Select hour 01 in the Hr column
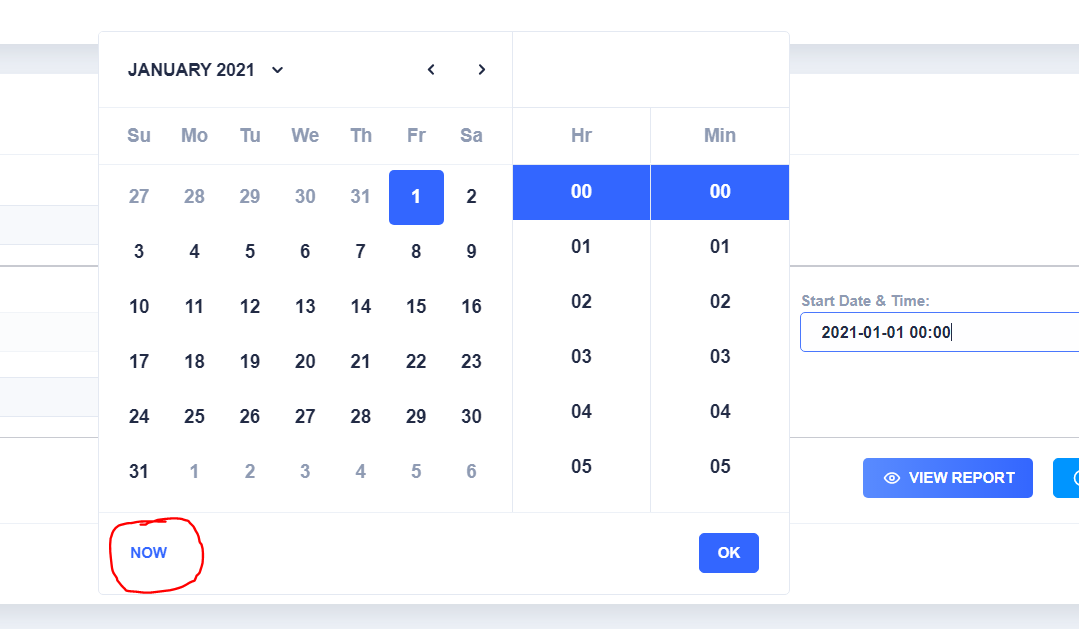The width and height of the screenshot is (1079, 629). click(581, 246)
